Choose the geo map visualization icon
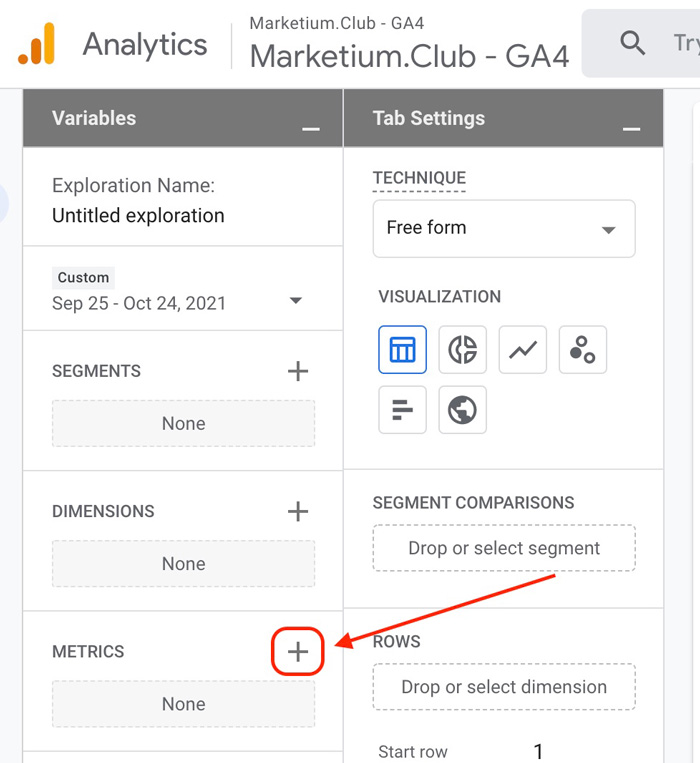 click(x=462, y=410)
